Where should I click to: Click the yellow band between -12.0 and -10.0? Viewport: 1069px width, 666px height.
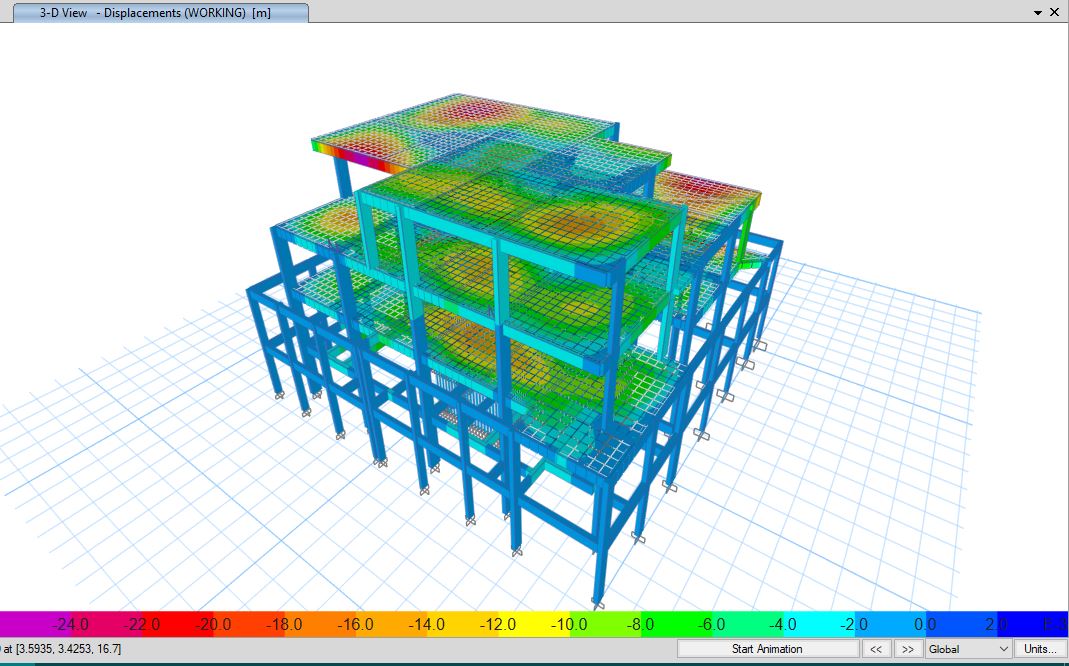[x=534, y=624]
